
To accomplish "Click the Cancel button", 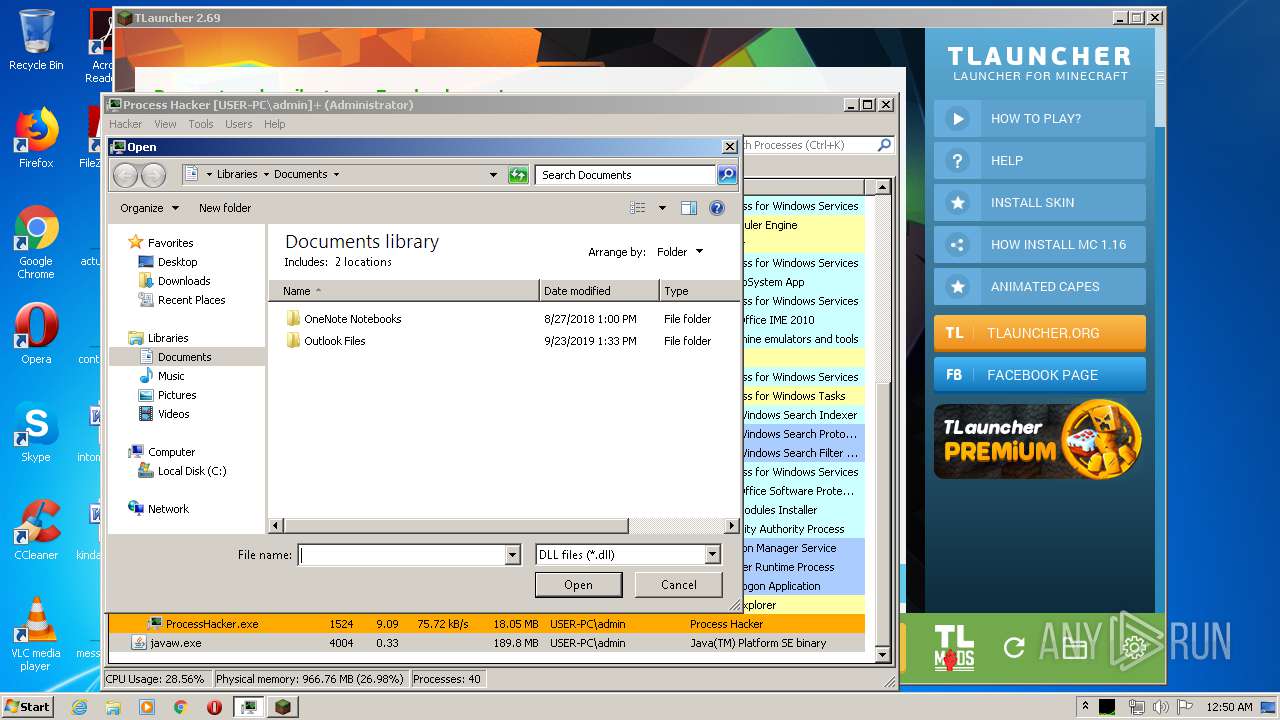I will tap(679, 585).
